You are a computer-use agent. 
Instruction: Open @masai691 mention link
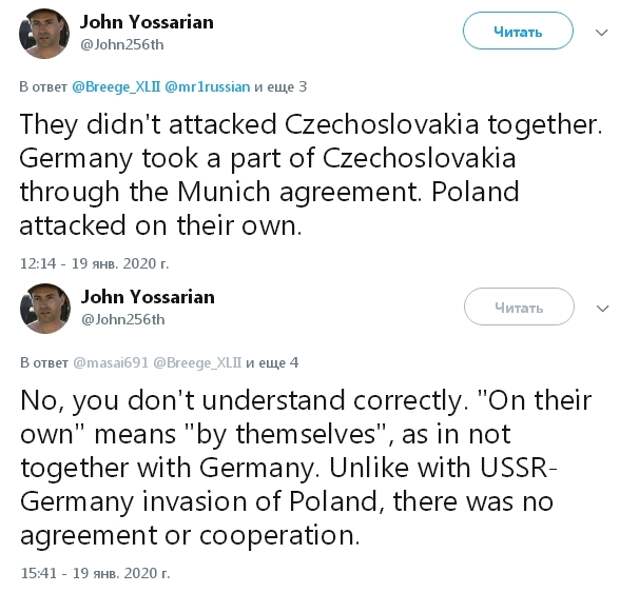pos(111,363)
